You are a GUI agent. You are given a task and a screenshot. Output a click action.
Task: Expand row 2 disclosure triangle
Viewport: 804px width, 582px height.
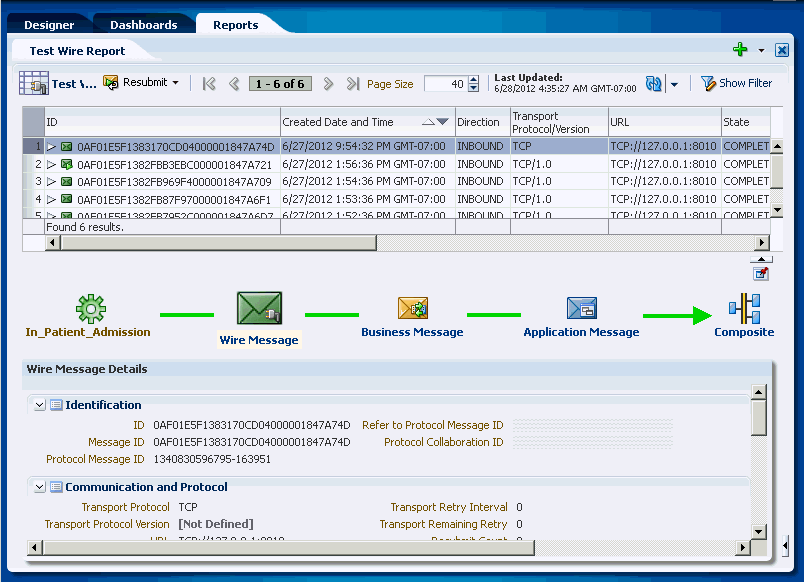tap(51, 165)
